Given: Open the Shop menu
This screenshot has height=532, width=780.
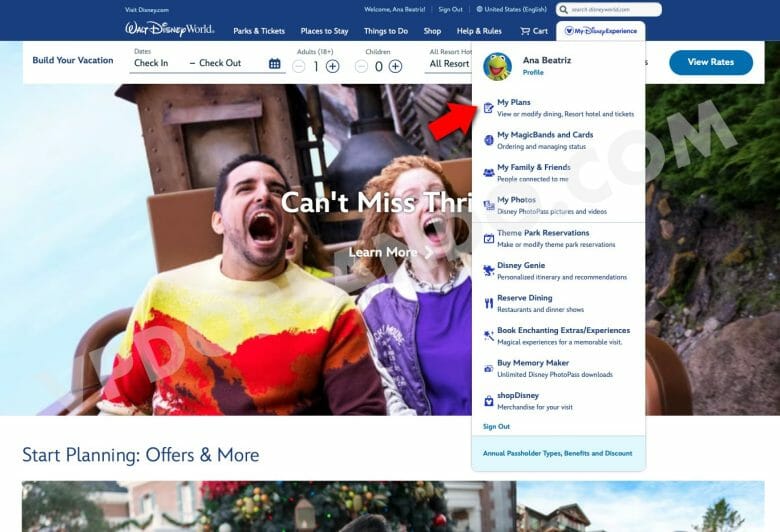Looking at the screenshot, I should pos(432,31).
